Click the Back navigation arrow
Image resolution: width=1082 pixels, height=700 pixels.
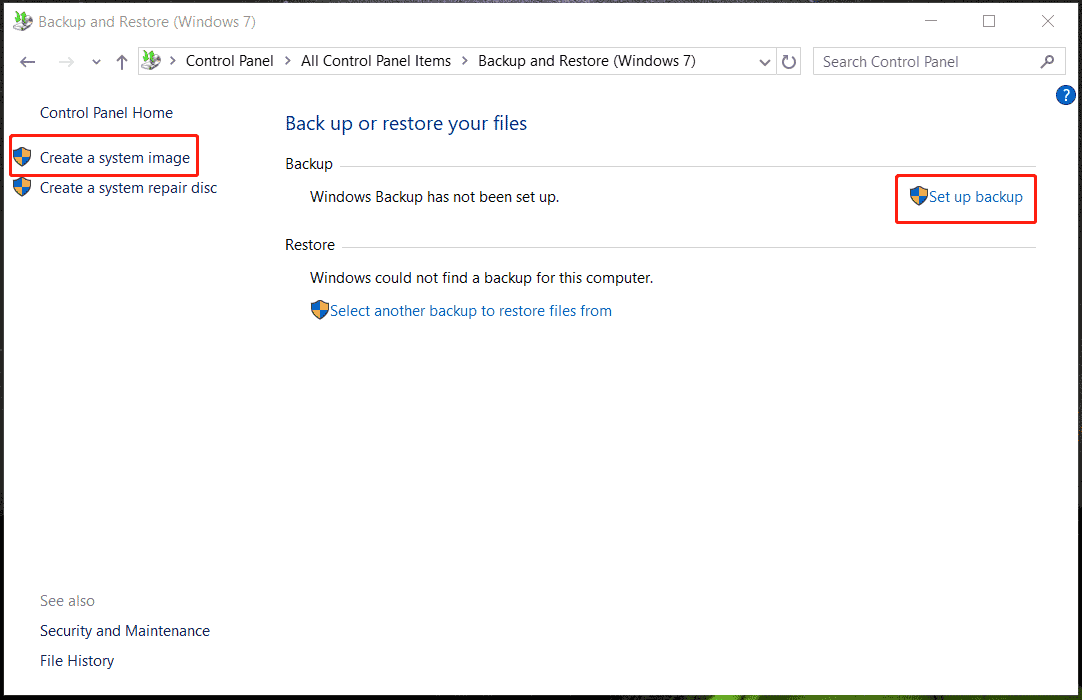28,62
